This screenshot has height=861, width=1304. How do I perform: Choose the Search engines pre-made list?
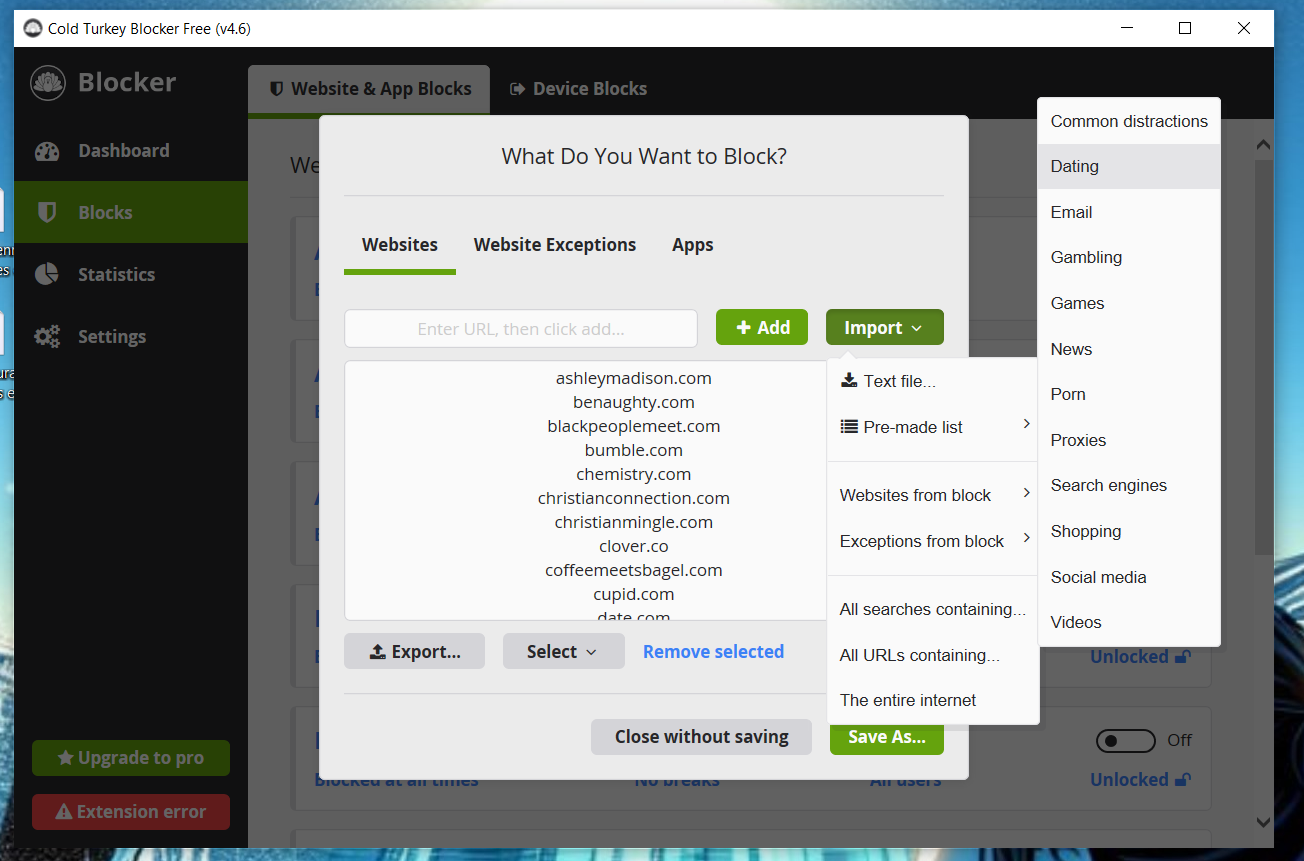coord(1129,485)
